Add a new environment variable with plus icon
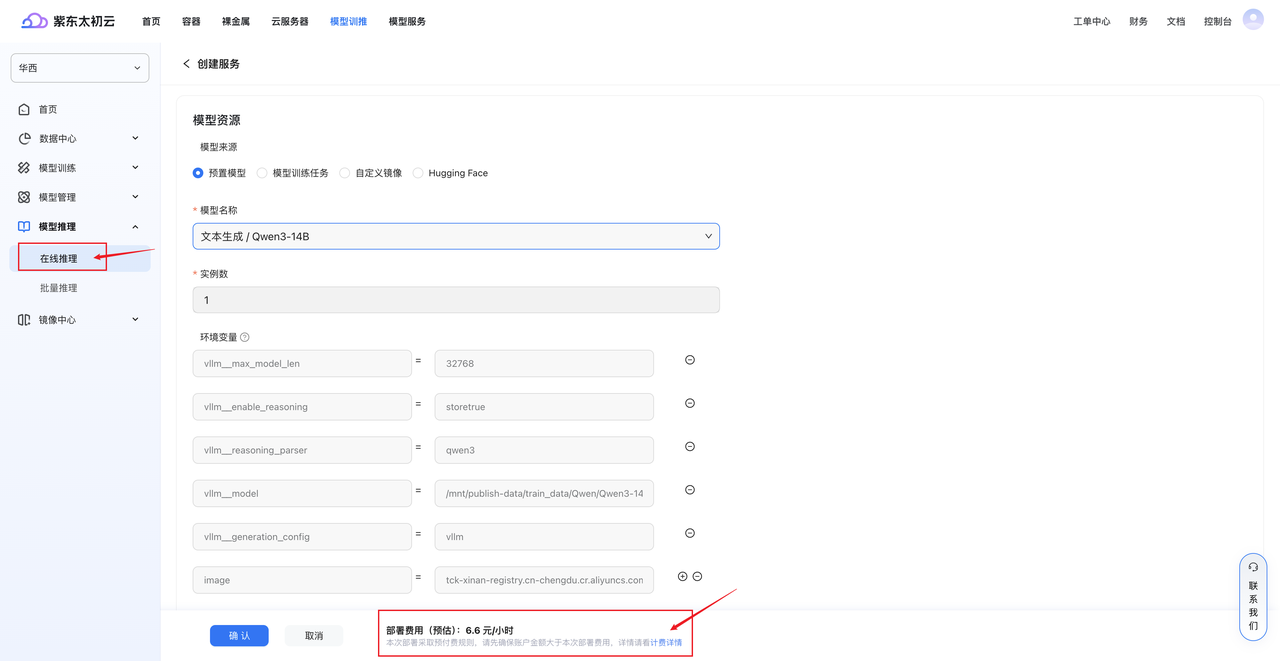 click(683, 577)
